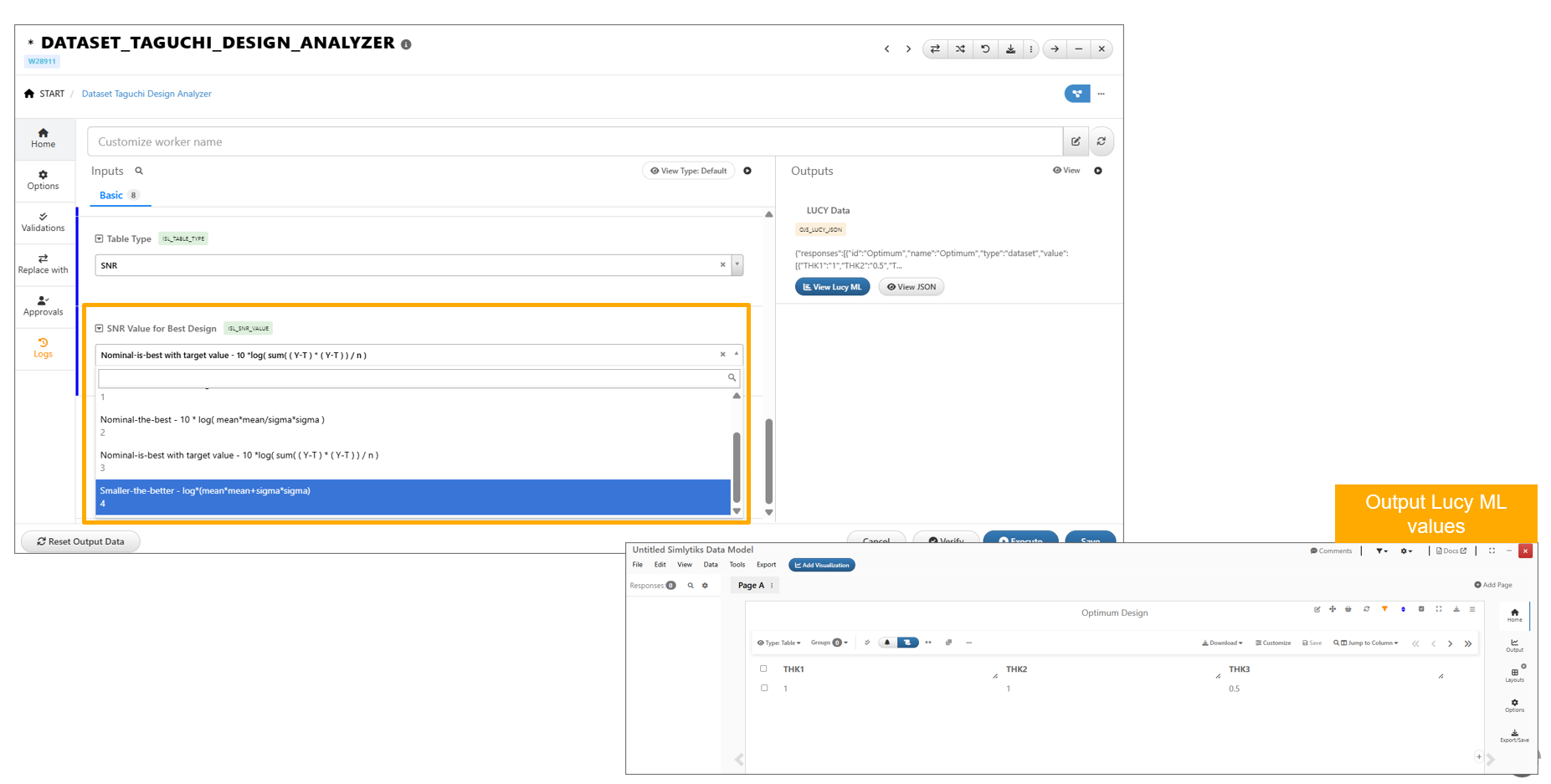Open the Table Type SNR dropdown arrow
1551x784 pixels.
pyautogui.click(x=737, y=265)
